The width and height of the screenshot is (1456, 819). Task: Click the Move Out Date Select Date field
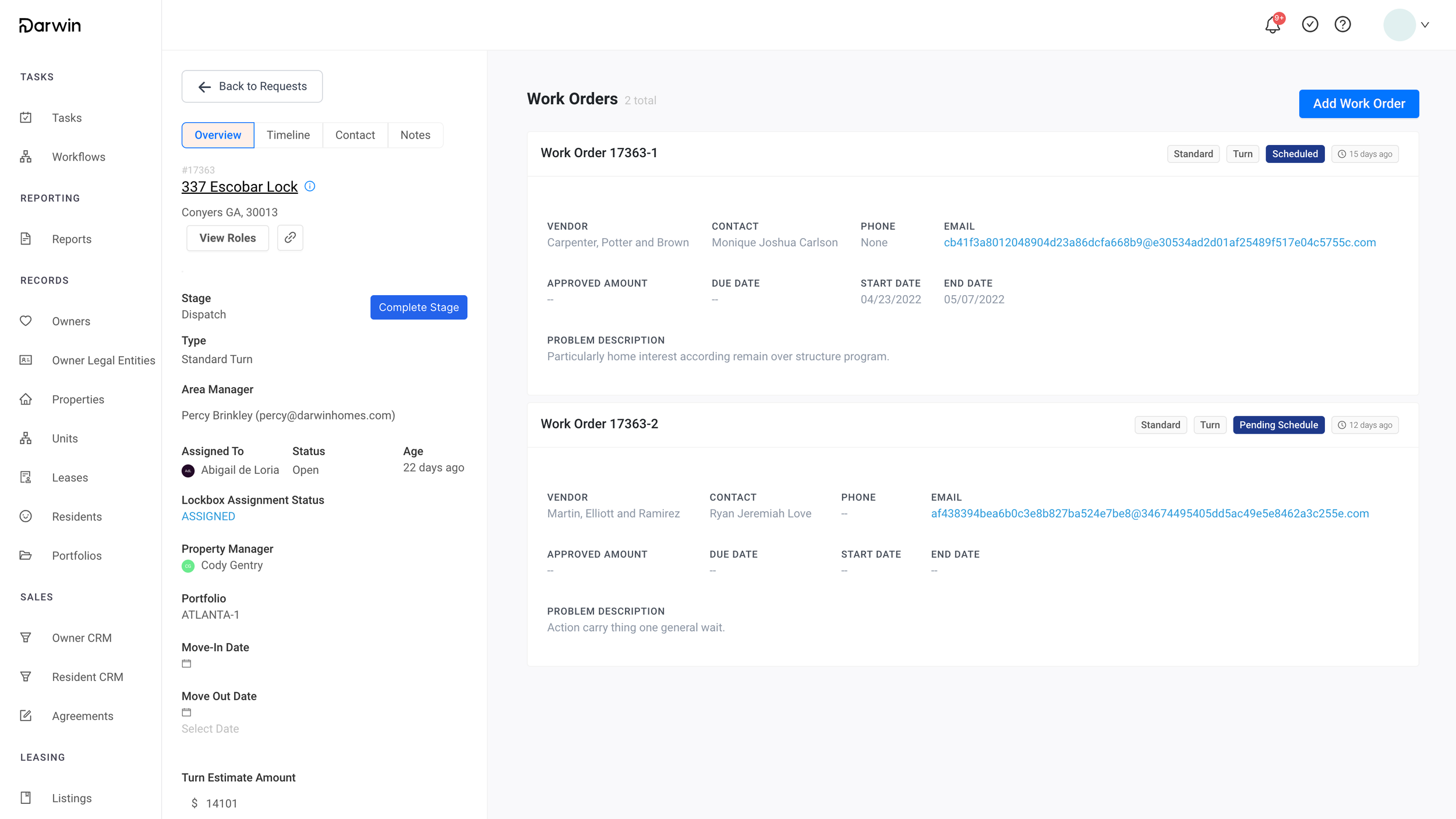pos(210,728)
